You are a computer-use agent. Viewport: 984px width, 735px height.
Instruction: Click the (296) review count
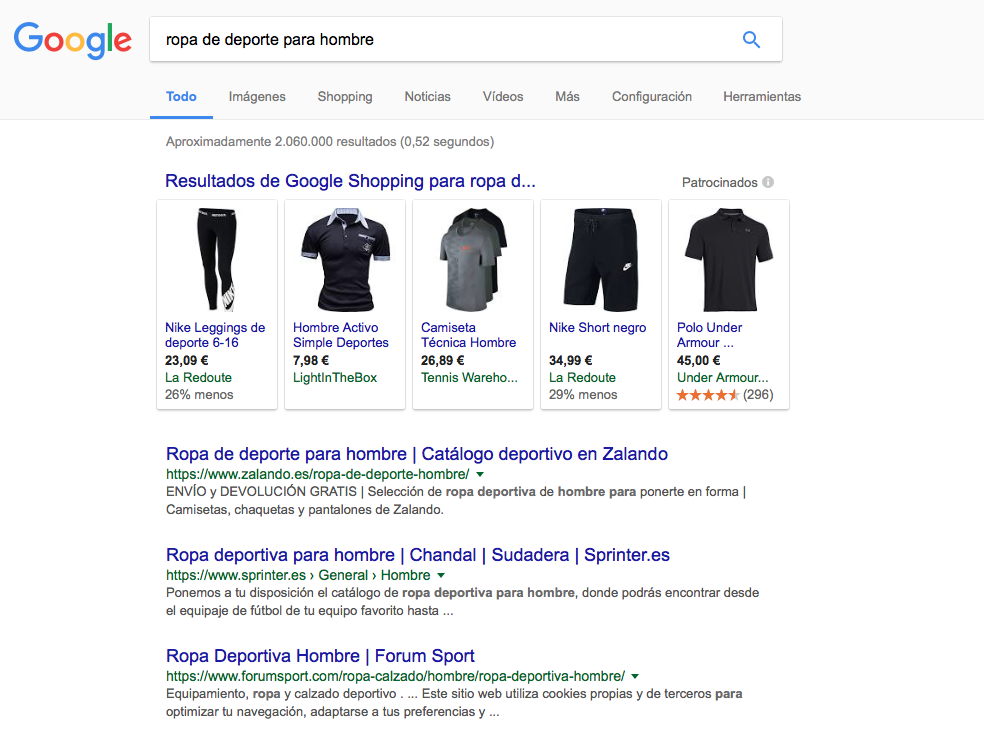pyautogui.click(x=758, y=395)
